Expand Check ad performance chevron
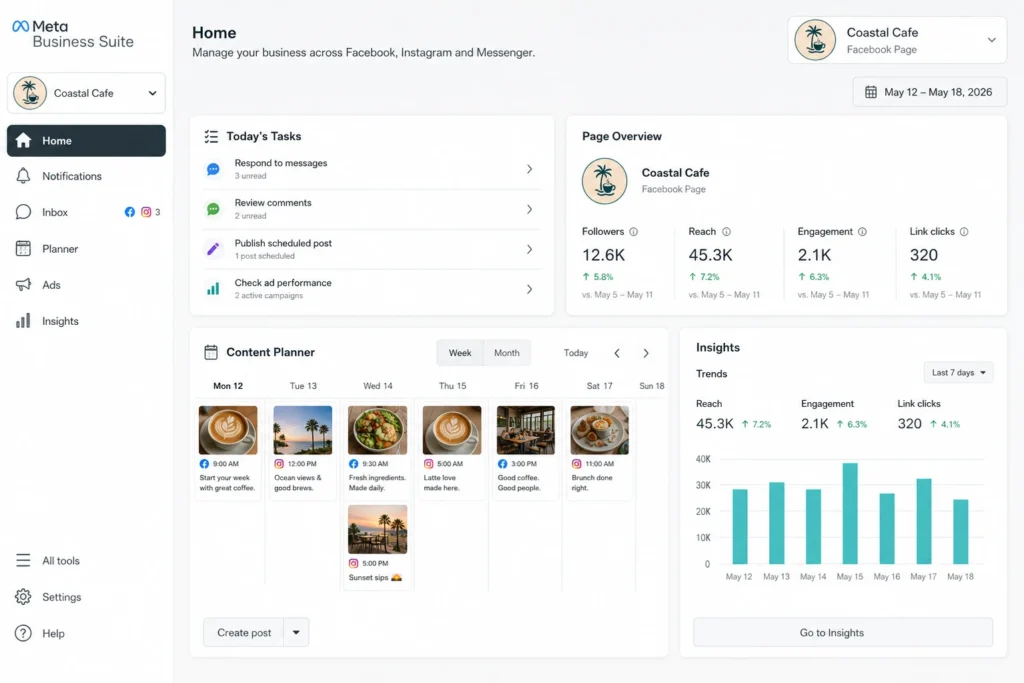Image resolution: width=1024 pixels, height=683 pixels. click(x=529, y=289)
